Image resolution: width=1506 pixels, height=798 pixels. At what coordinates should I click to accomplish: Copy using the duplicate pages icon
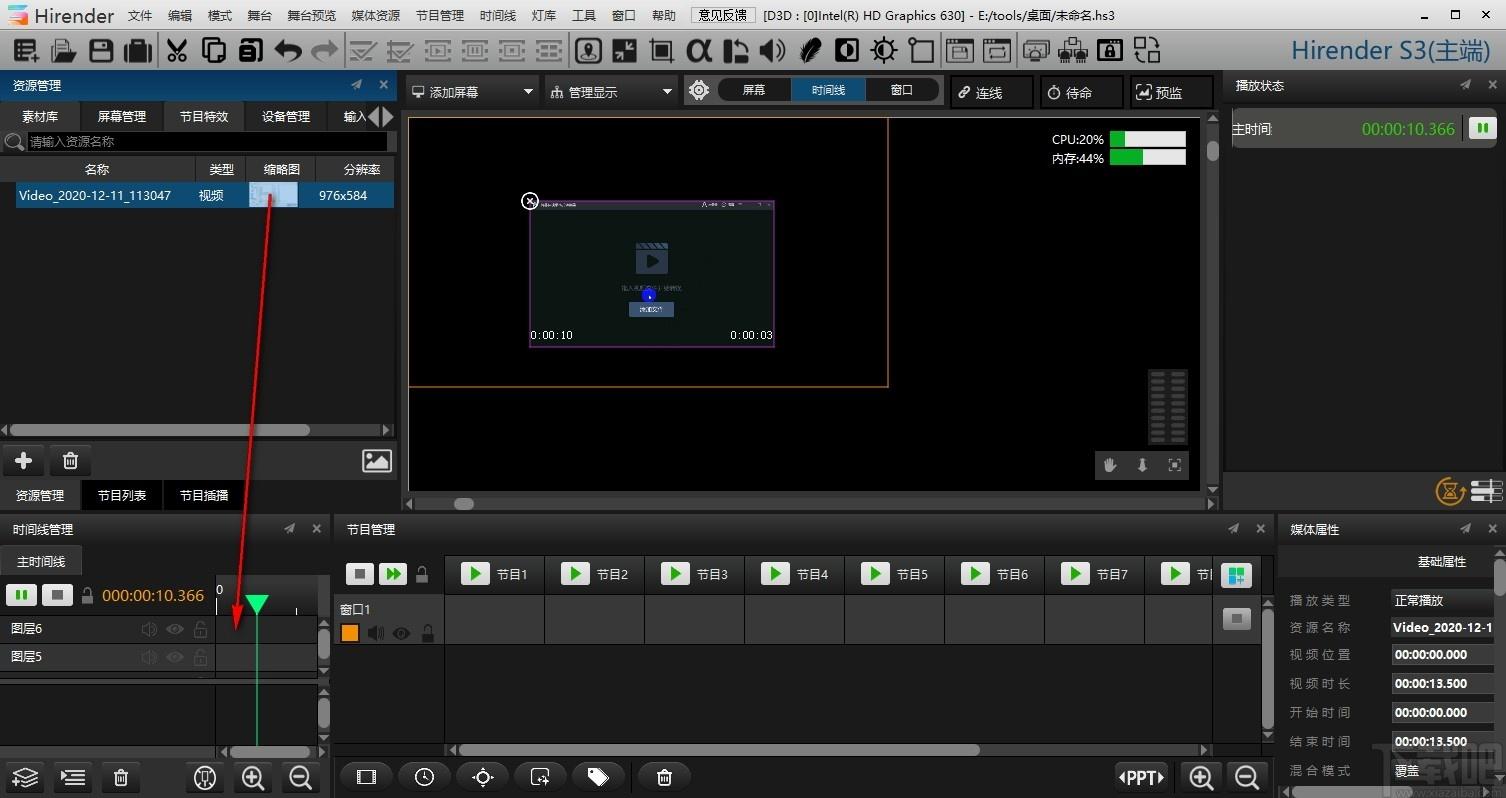coord(213,50)
